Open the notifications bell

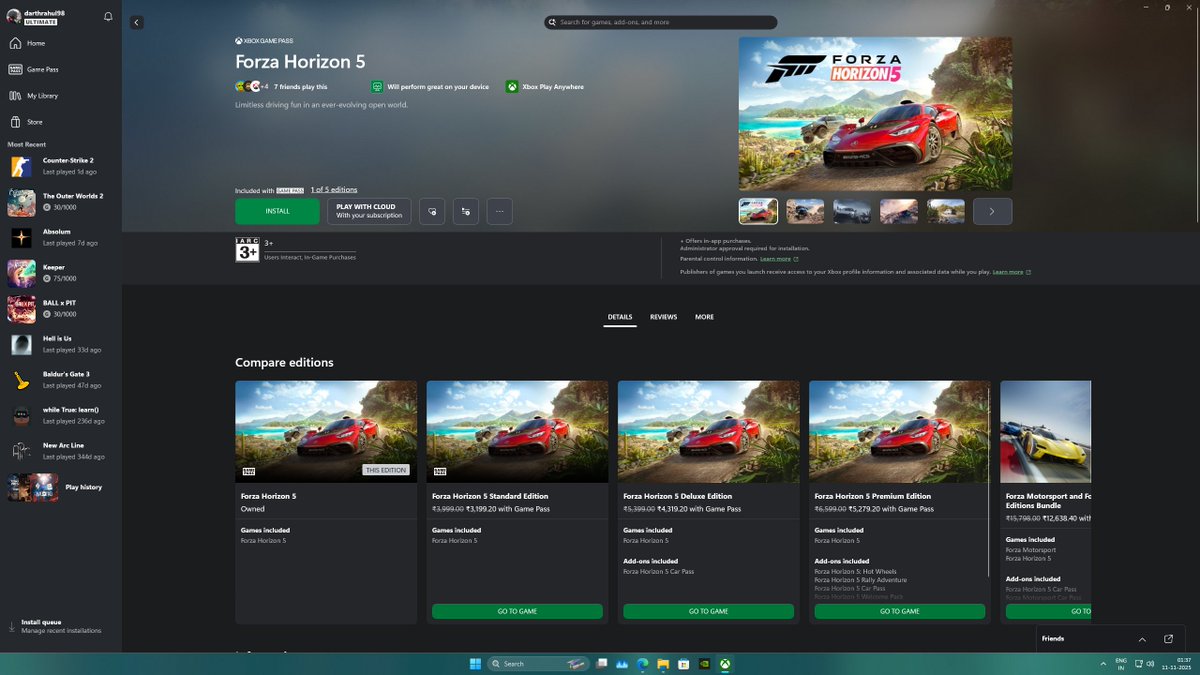pos(108,17)
